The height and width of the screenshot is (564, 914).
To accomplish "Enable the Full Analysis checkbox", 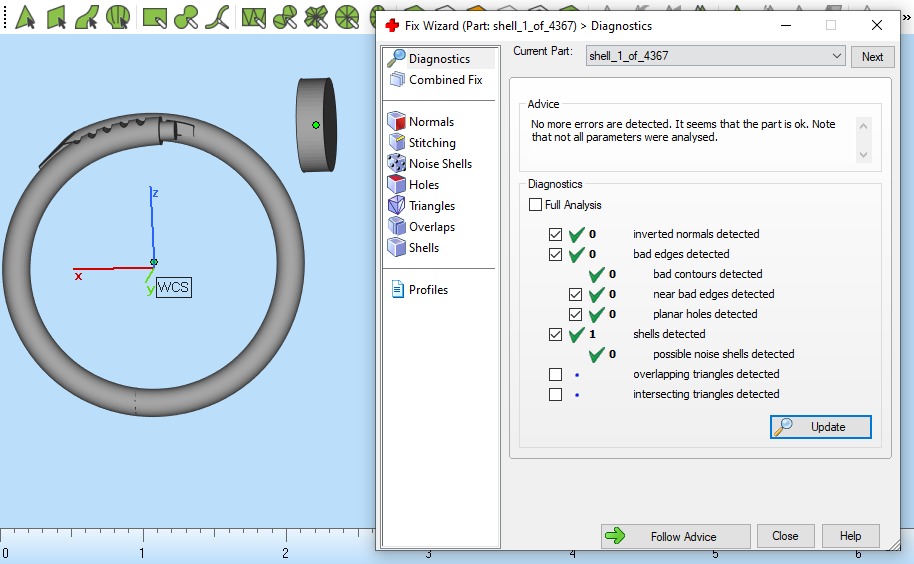I will click(x=535, y=205).
